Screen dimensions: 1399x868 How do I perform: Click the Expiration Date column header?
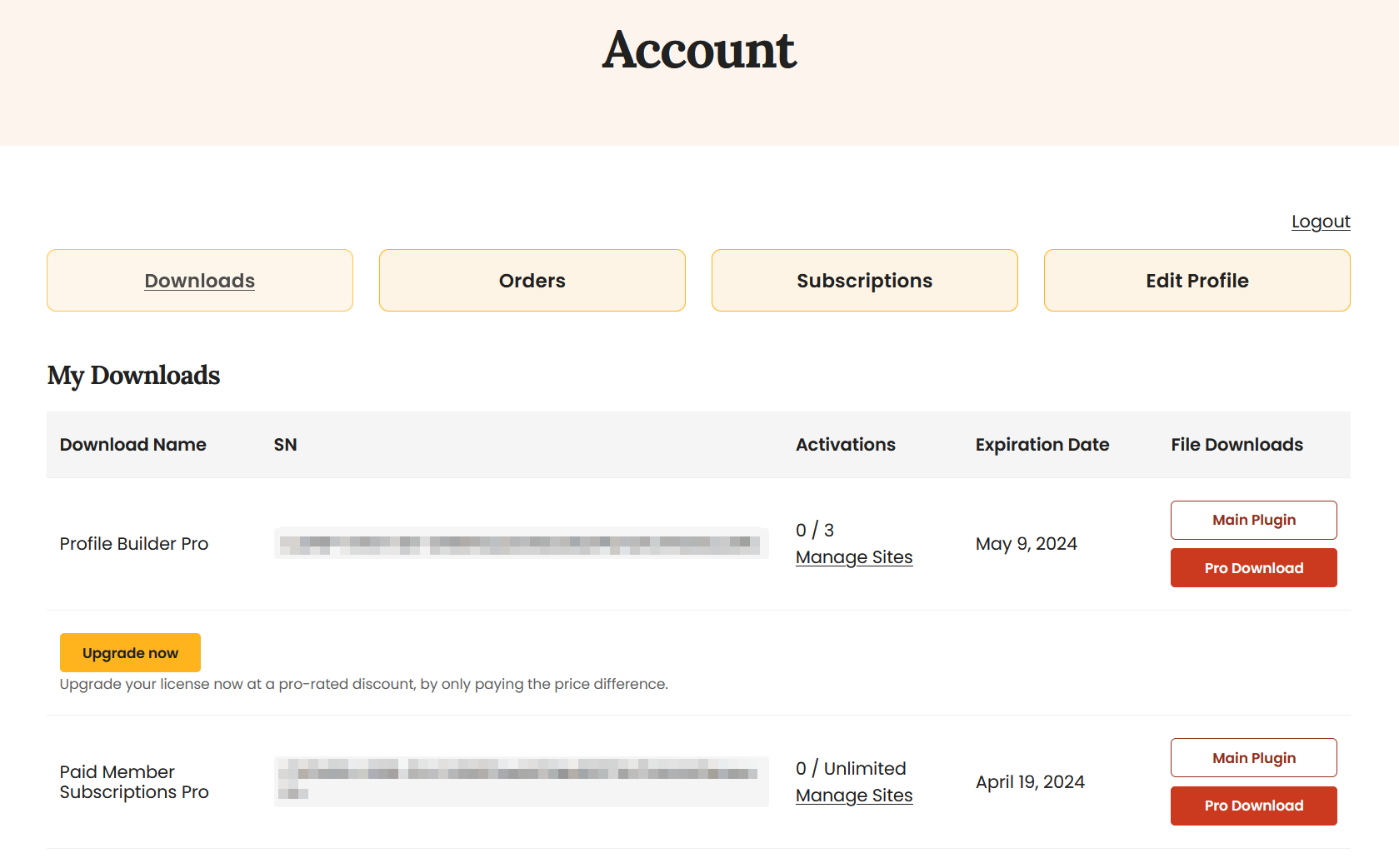pos(1042,445)
